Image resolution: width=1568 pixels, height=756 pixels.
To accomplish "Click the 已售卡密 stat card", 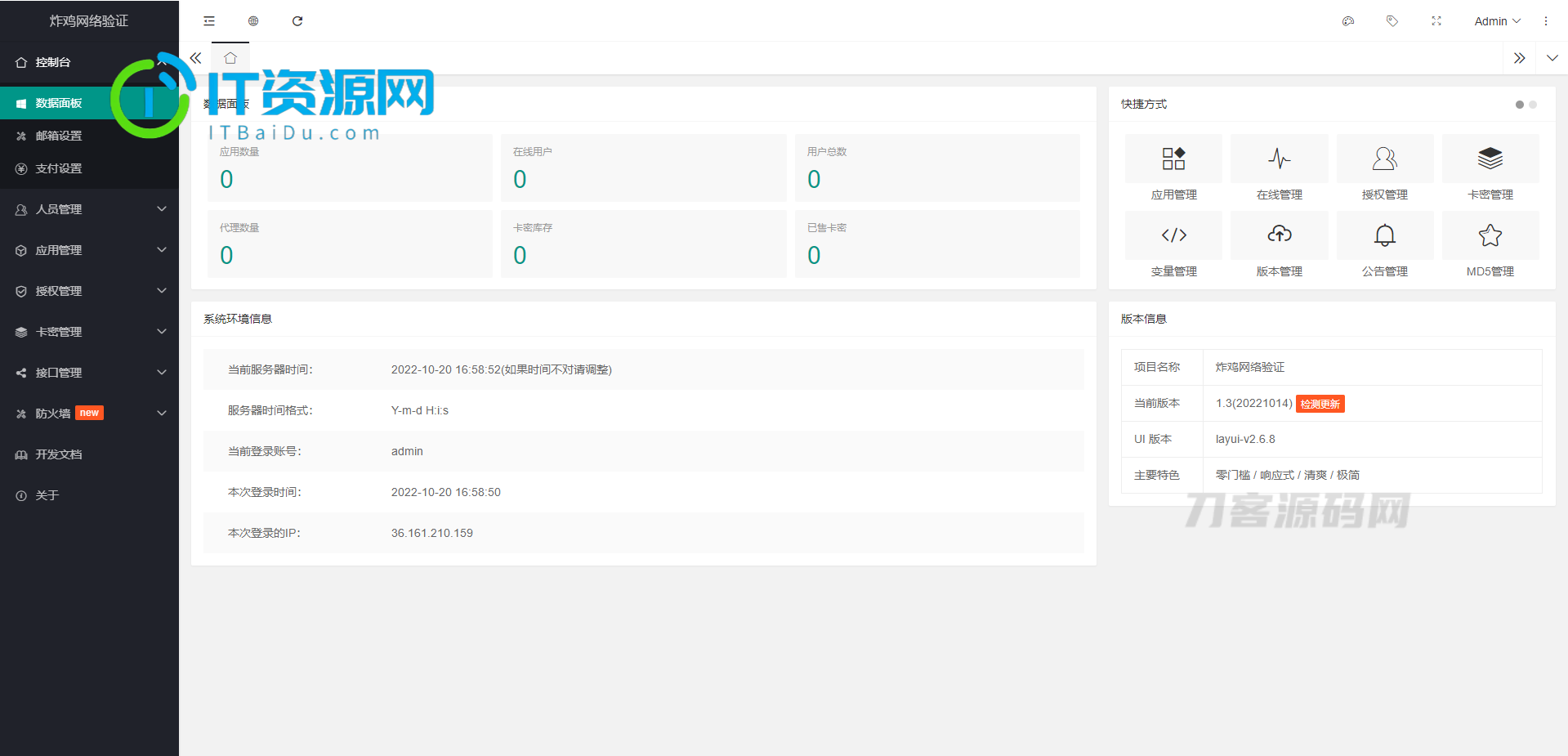I will coord(937,244).
